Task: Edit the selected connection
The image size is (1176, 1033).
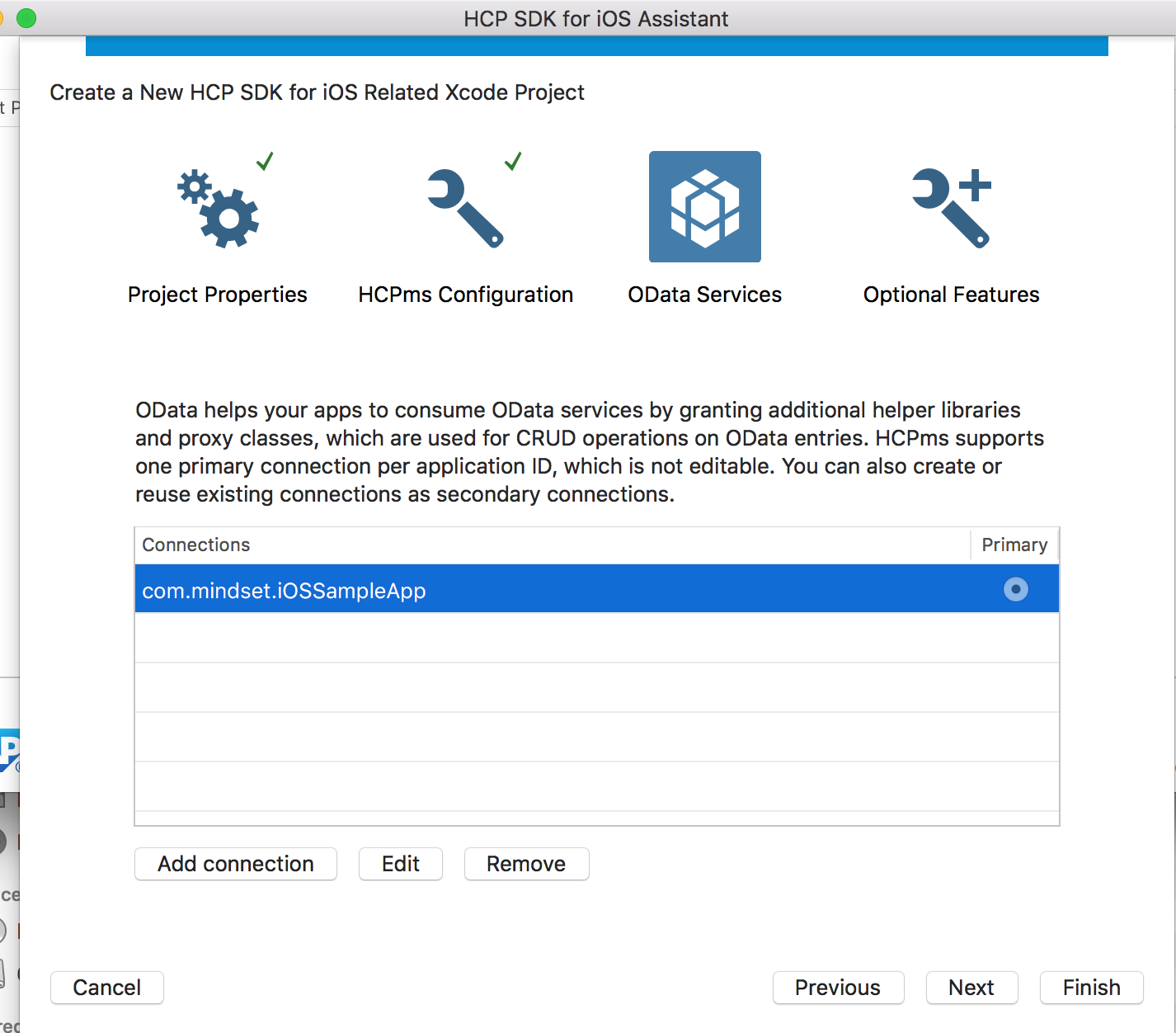Action: (x=401, y=864)
